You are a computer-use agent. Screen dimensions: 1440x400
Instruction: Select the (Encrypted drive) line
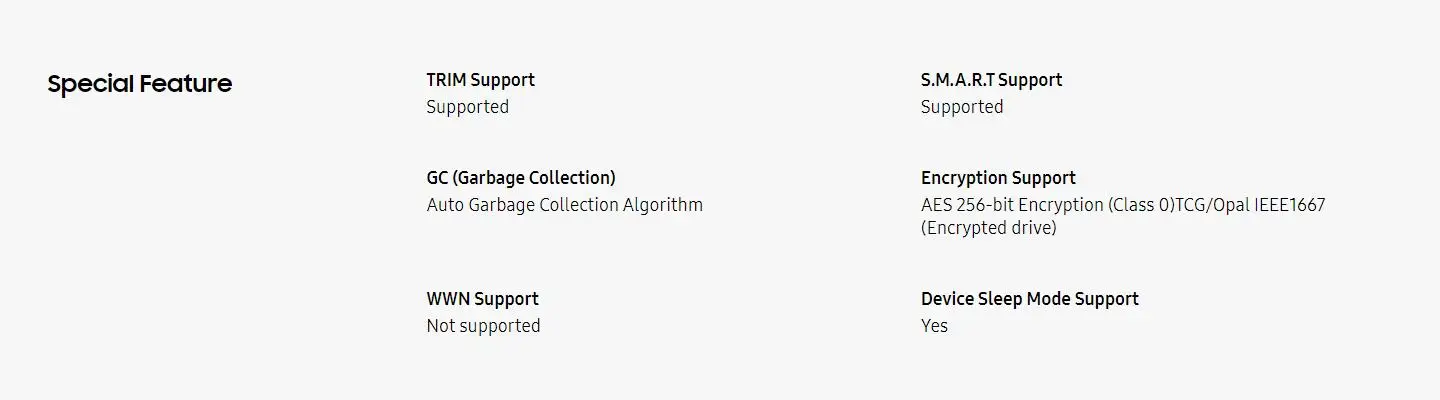988,228
